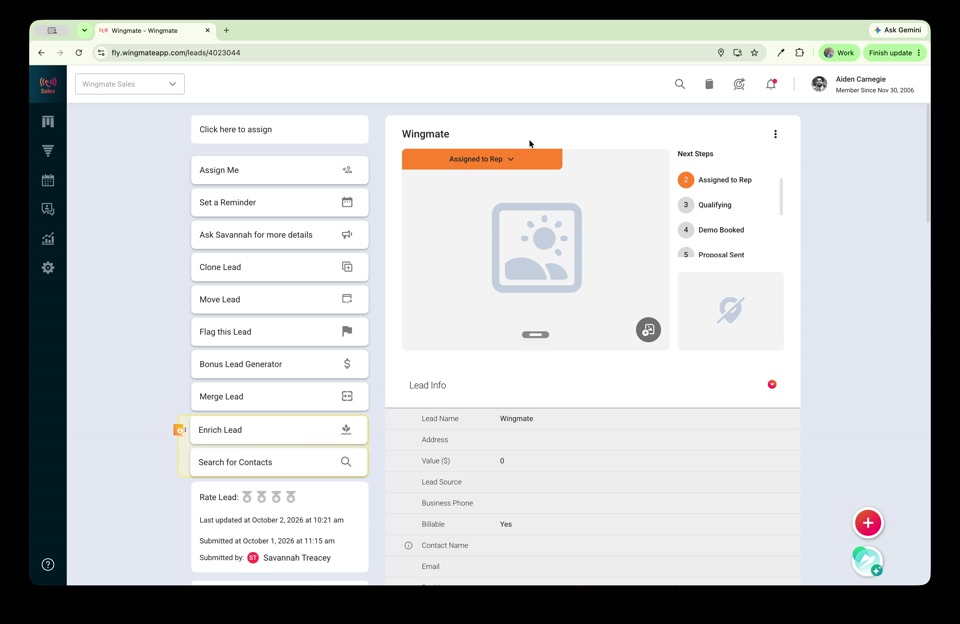The height and width of the screenshot is (624, 960).
Task: Click the Click here to assign field
Action: [280, 129]
